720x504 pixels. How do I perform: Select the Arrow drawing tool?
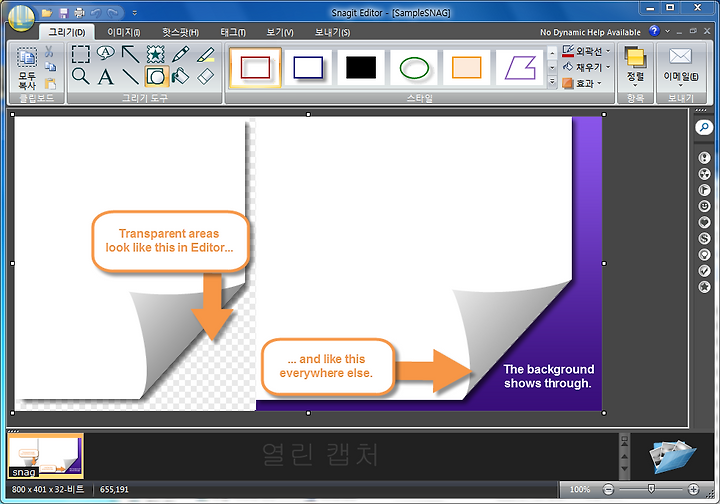130,54
